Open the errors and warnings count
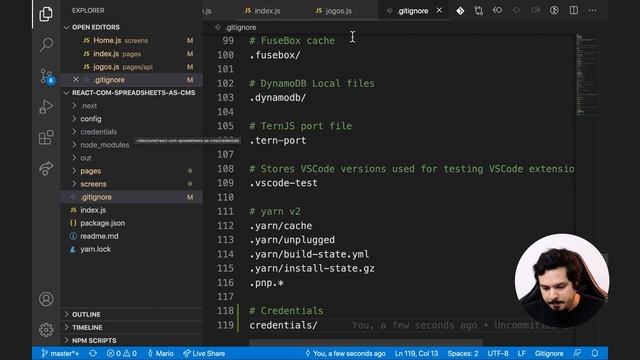The height and width of the screenshot is (360, 640). point(122,353)
